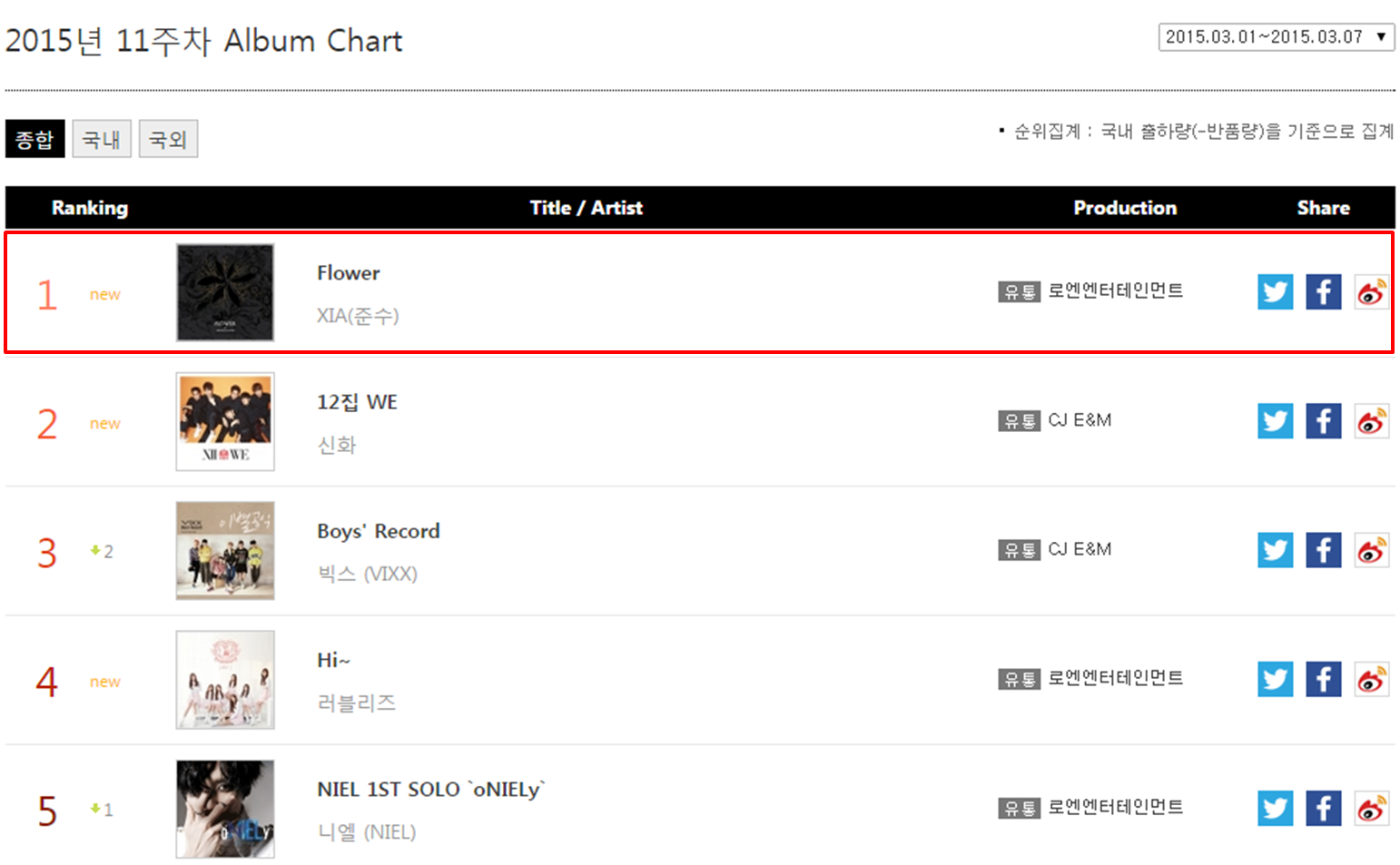Click the 신화 artist name
This screenshot has width=1400, height=865.
click(x=337, y=445)
